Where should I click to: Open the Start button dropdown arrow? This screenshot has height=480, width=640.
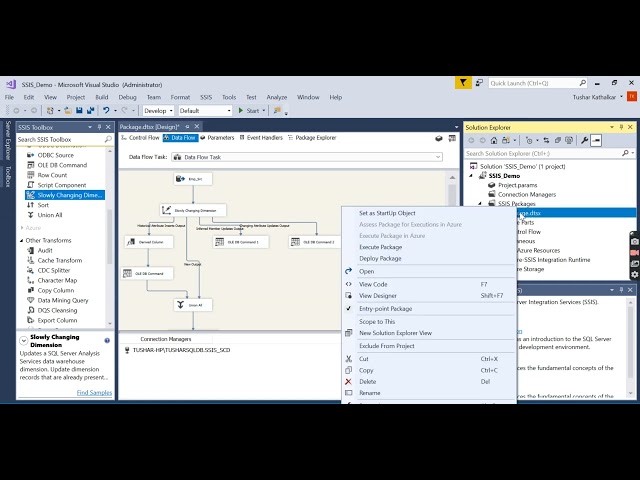[x=264, y=111]
